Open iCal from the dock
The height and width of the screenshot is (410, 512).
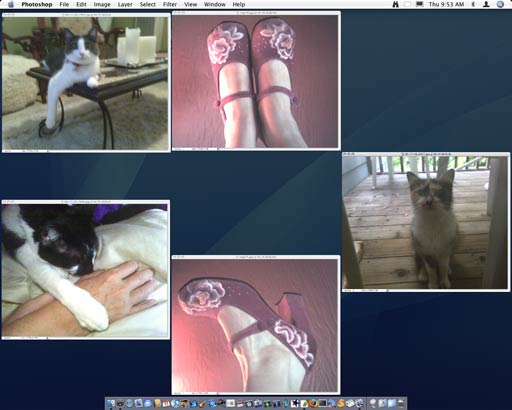[166, 404]
